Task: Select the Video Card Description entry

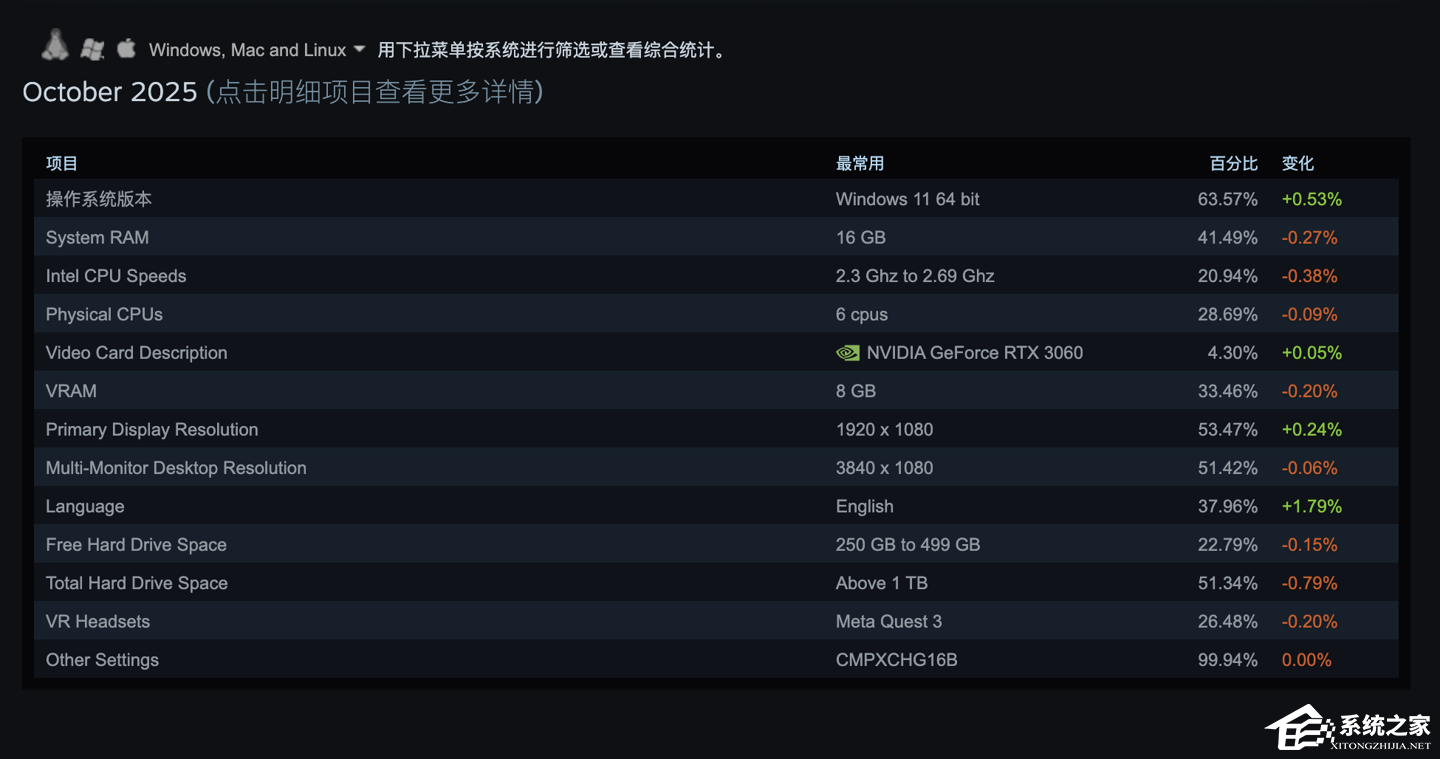Action: point(136,352)
